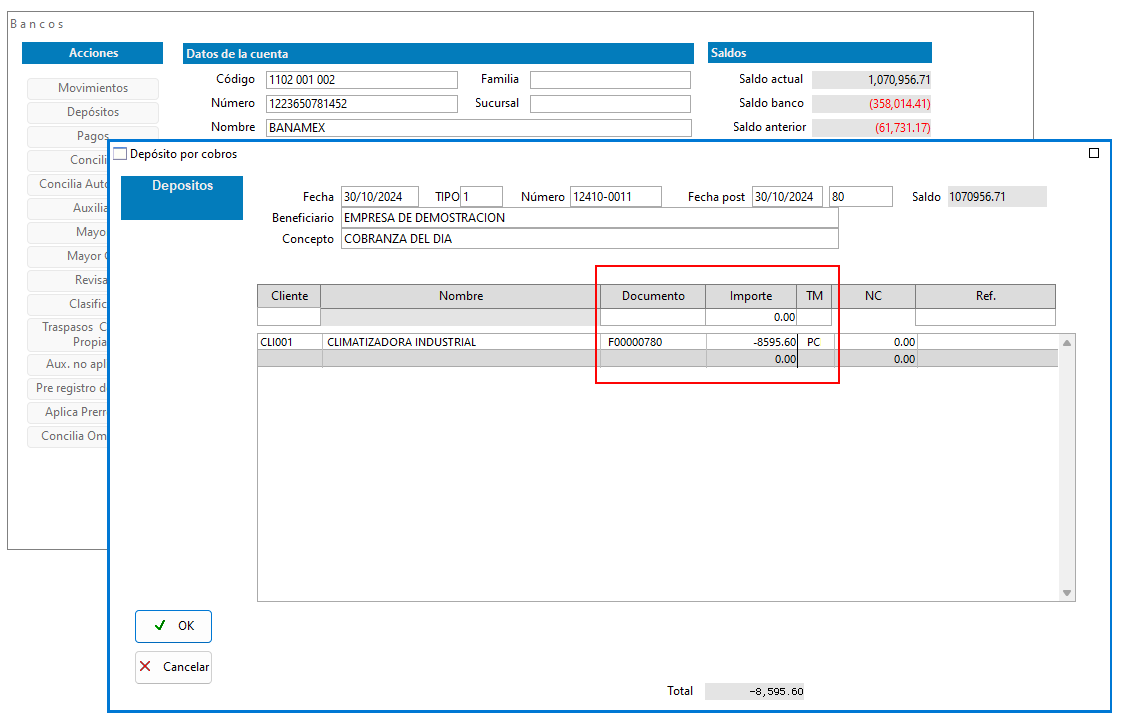This screenshot has width=1124, height=724.
Task: Click the green checkmark icon on OK
Action: [x=160, y=625]
